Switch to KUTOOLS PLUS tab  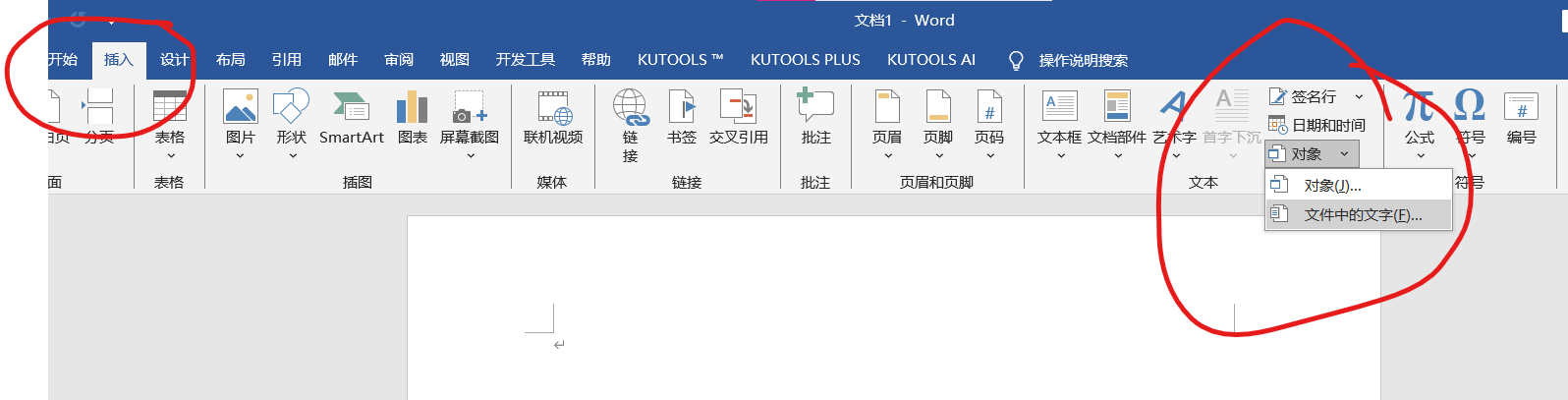pyautogui.click(x=806, y=60)
